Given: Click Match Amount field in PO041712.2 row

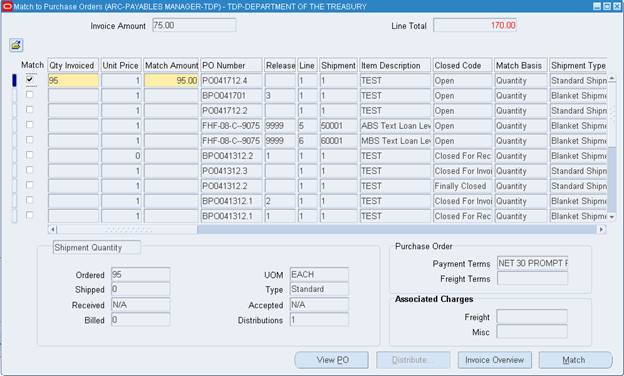Looking at the screenshot, I should 171,111.
